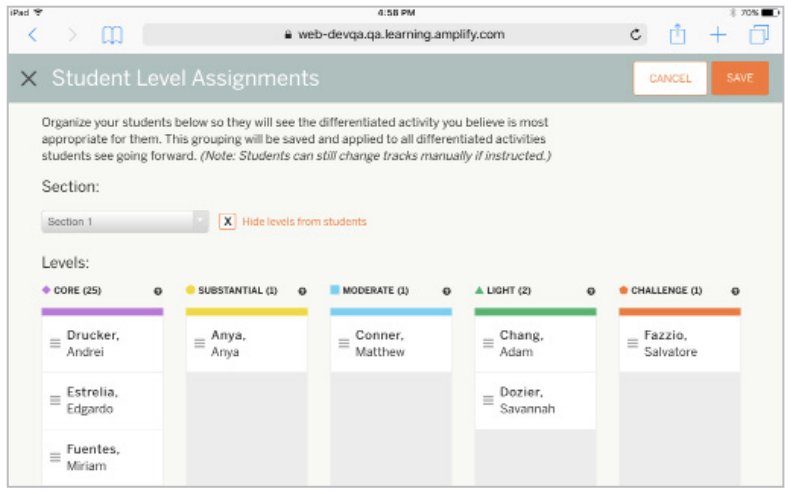Click the Section dropdown arrow

pyautogui.click(x=201, y=221)
